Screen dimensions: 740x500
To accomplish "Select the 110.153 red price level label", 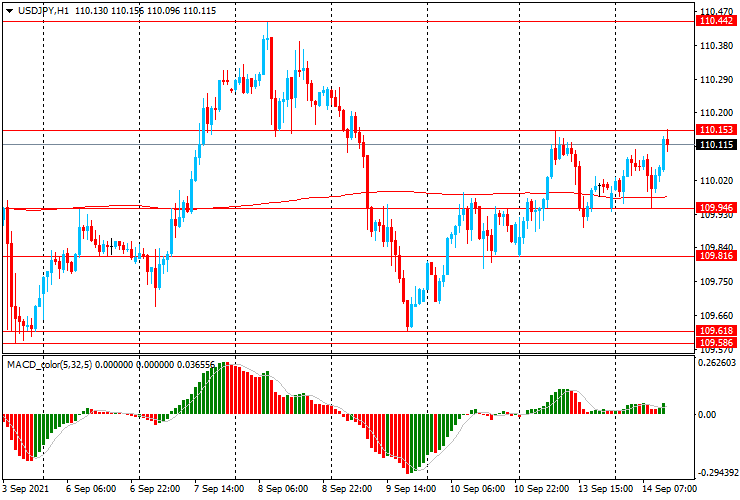I will [x=716, y=130].
